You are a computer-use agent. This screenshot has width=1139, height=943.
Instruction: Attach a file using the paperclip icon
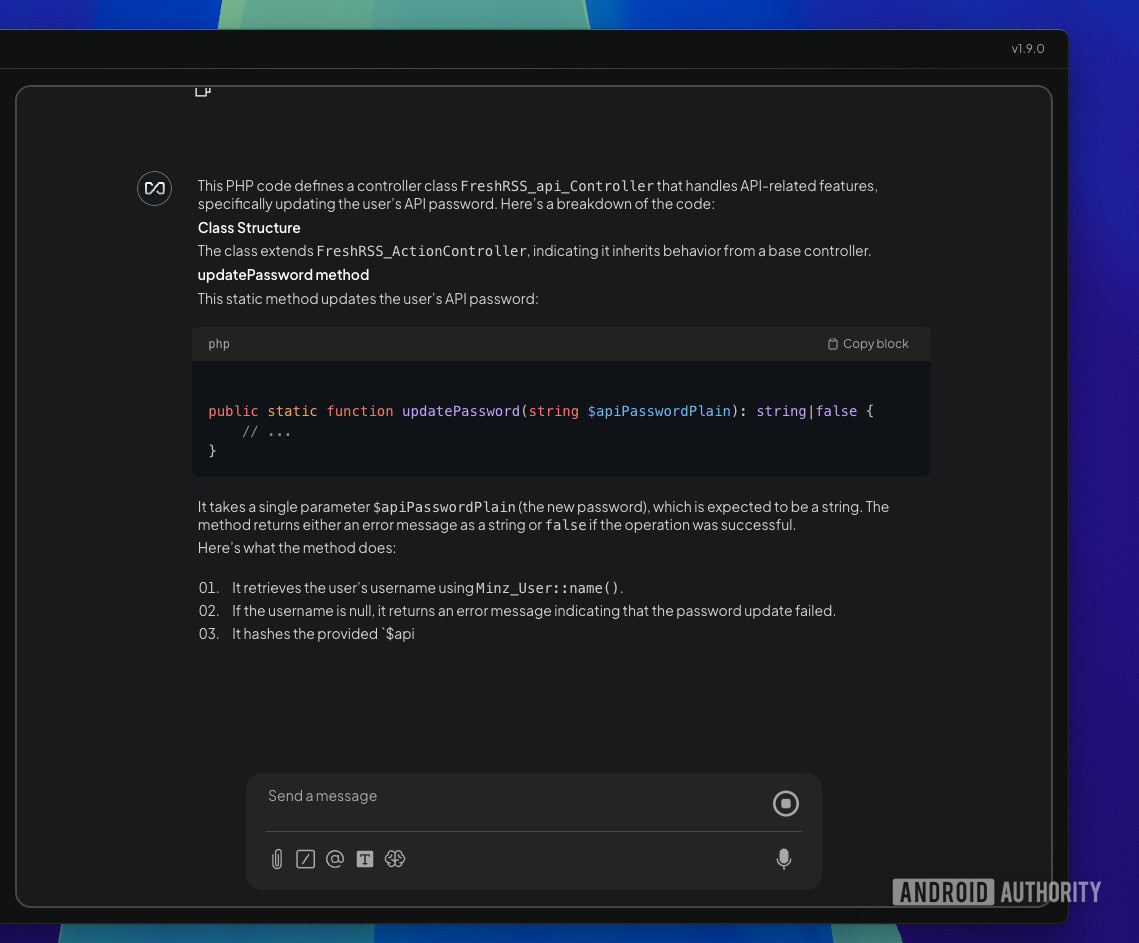point(277,859)
